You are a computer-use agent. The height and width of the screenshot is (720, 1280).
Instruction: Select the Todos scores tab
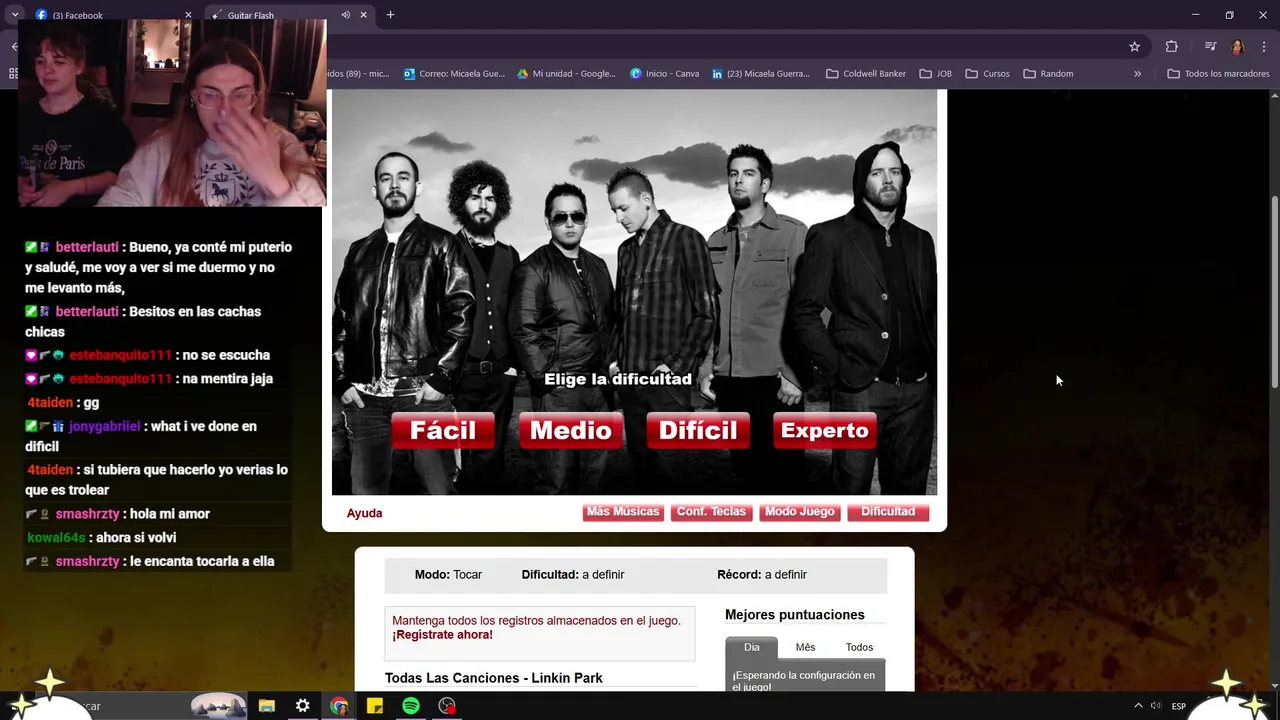(859, 647)
